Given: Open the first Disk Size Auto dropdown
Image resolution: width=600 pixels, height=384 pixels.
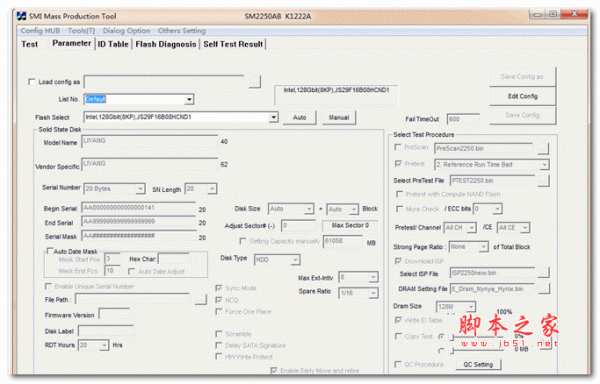Looking at the screenshot, I should click(309, 209).
